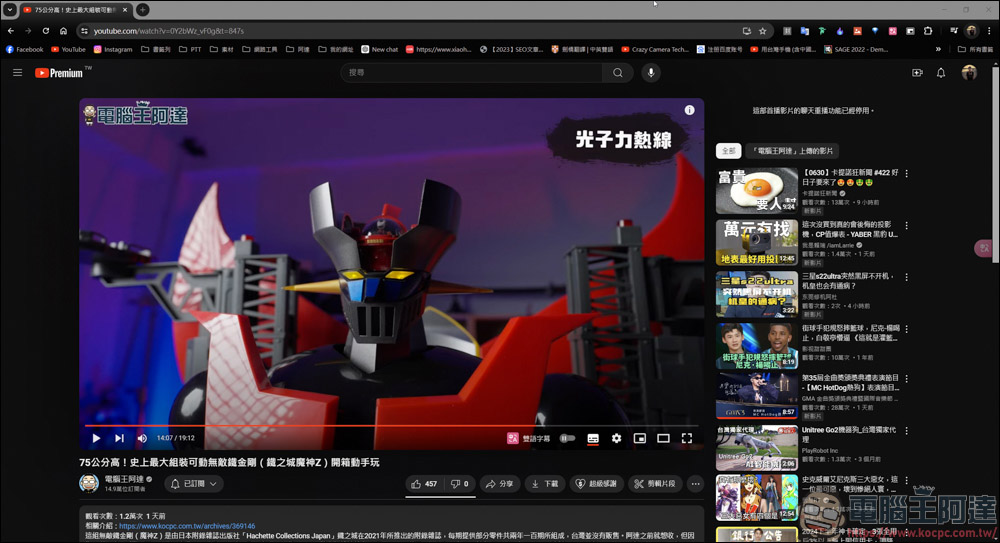Close the YouTube browser tab
The width and height of the screenshot is (1000, 543).
pos(125,10)
